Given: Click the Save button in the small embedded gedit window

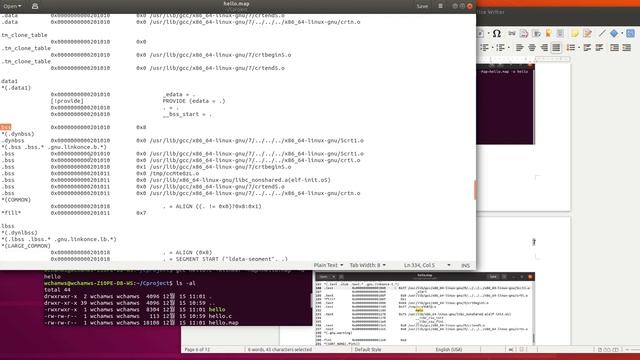Looking at the screenshot, I should click(x=493, y=276).
